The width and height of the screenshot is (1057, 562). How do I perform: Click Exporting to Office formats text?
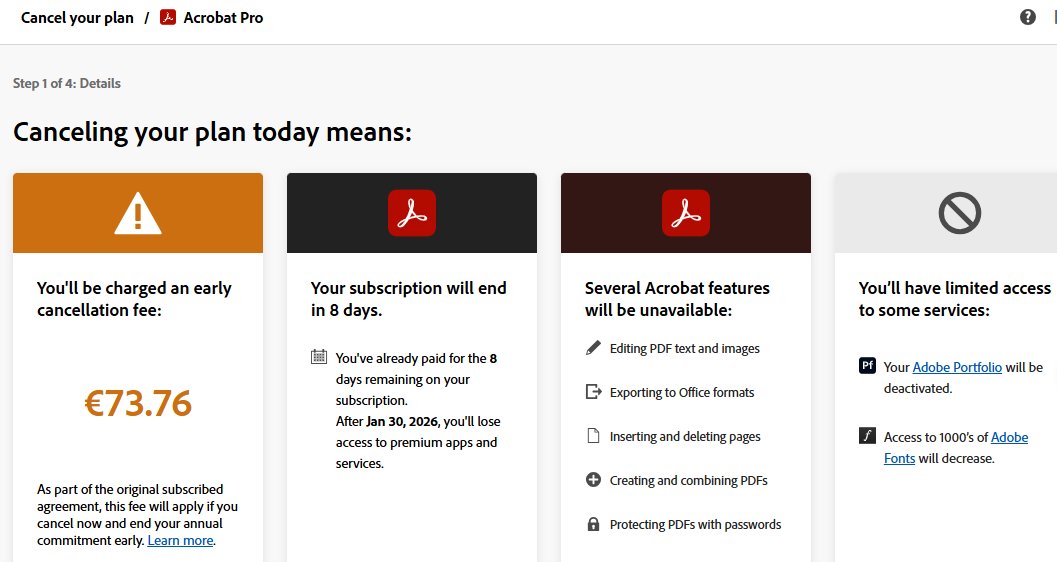click(x=682, y=392)
